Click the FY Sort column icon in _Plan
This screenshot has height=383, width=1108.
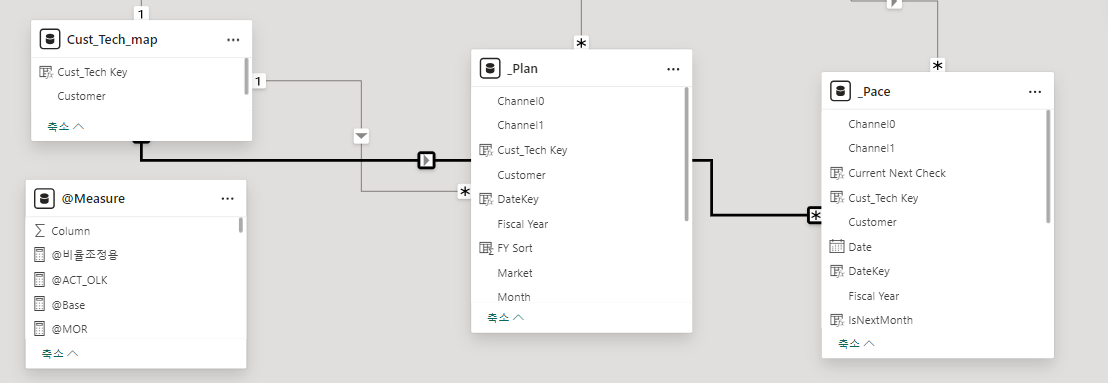click(x=486, y=248)
